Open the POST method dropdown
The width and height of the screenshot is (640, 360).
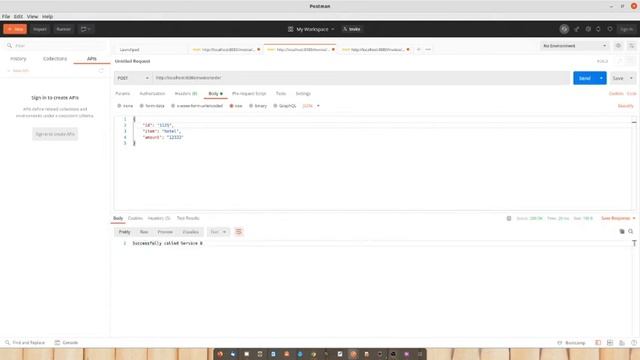[133, 78]
